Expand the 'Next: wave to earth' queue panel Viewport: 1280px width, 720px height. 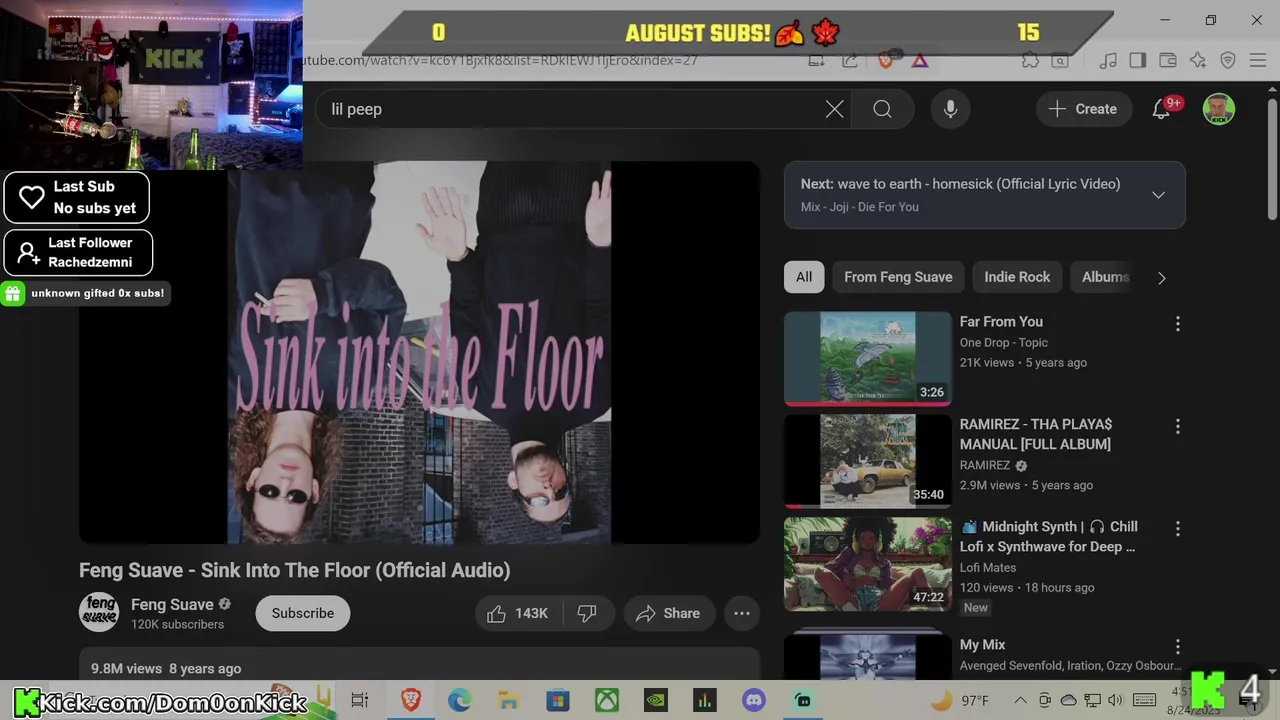pos(1158,195)
